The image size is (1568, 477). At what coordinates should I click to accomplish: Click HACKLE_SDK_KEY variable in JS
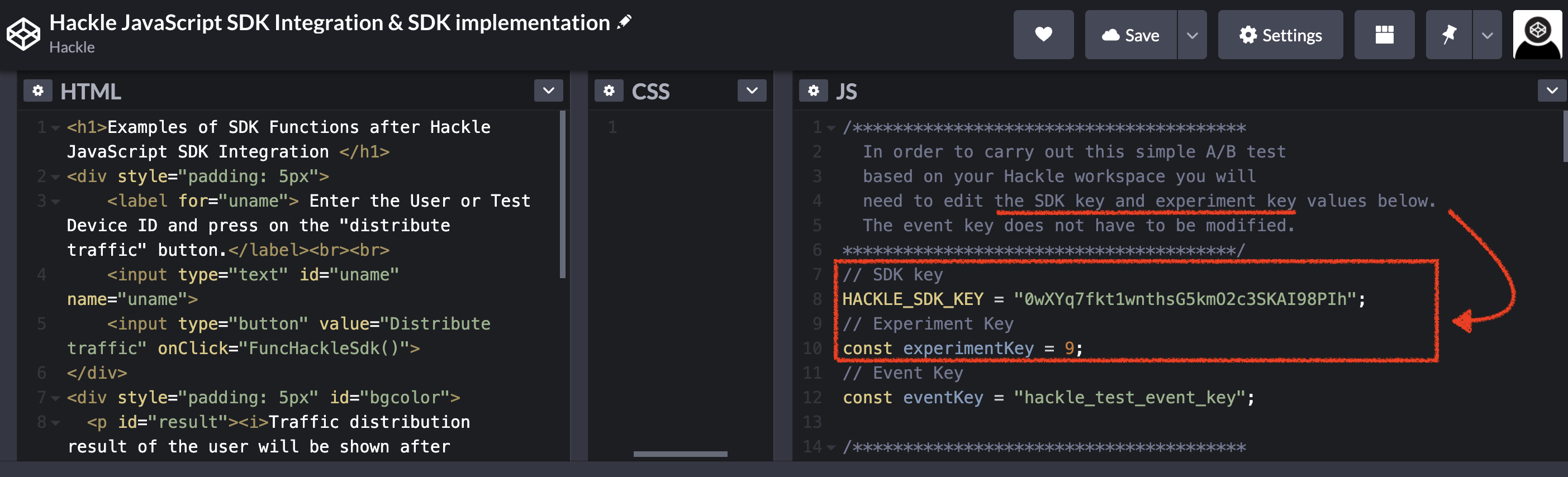point(913,299)
